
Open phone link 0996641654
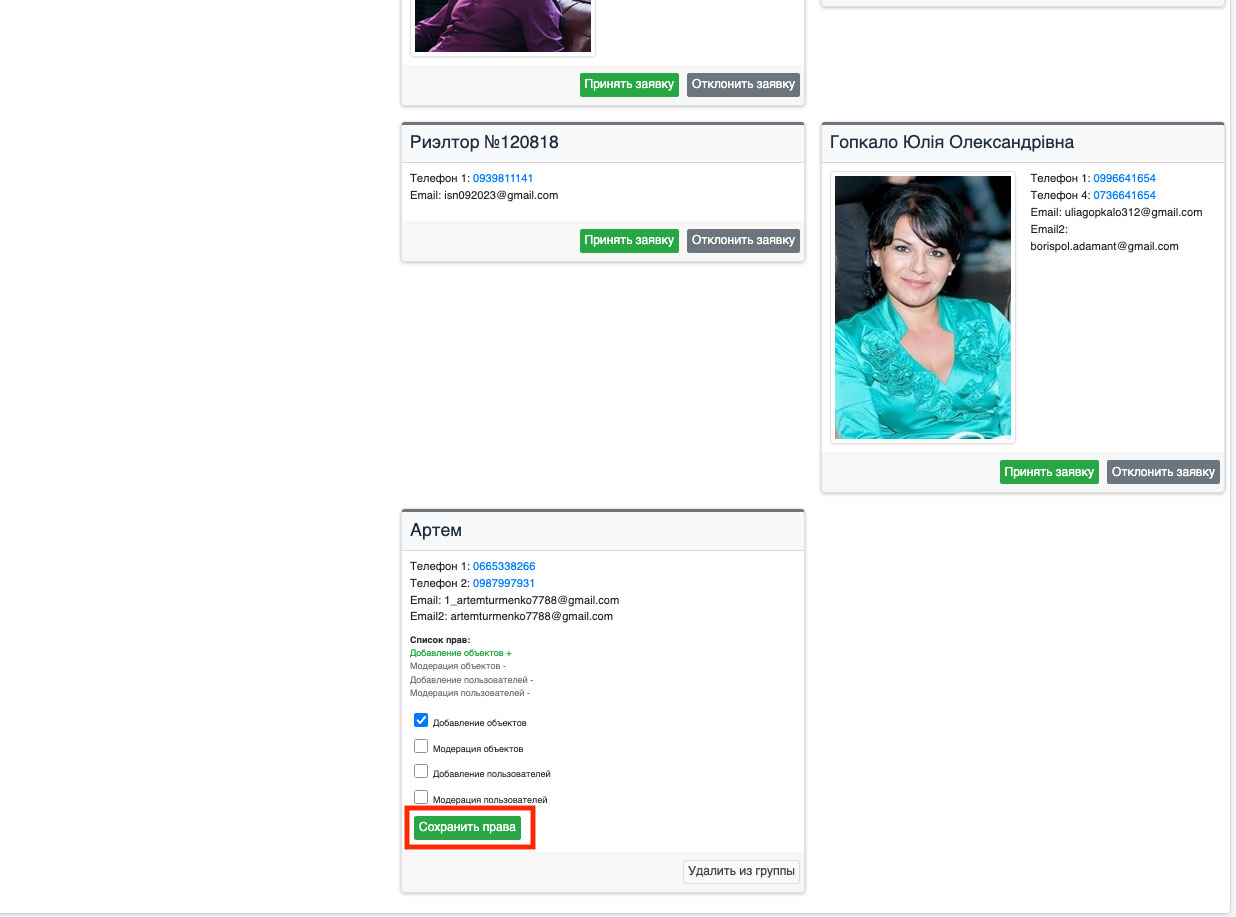click(1124, 178)
